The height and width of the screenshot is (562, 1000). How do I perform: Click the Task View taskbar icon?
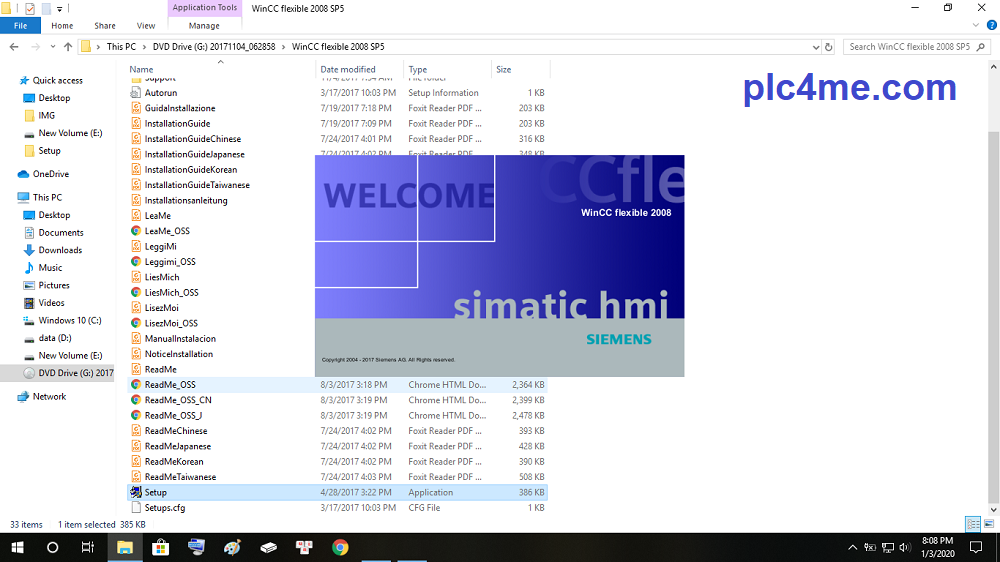(x=88, y=547)
